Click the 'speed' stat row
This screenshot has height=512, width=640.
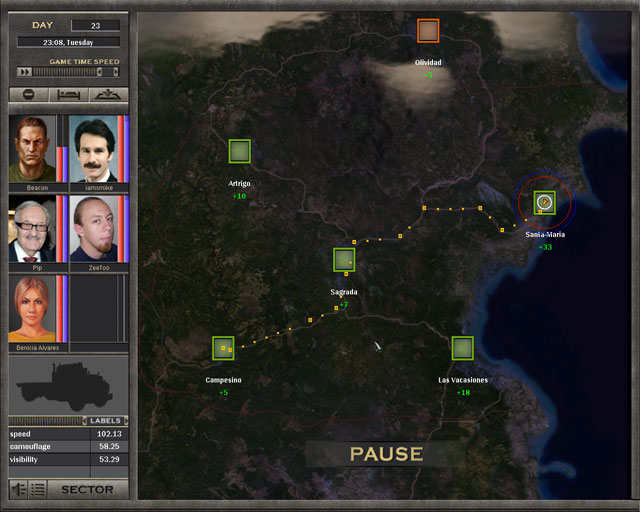(68, 434)
